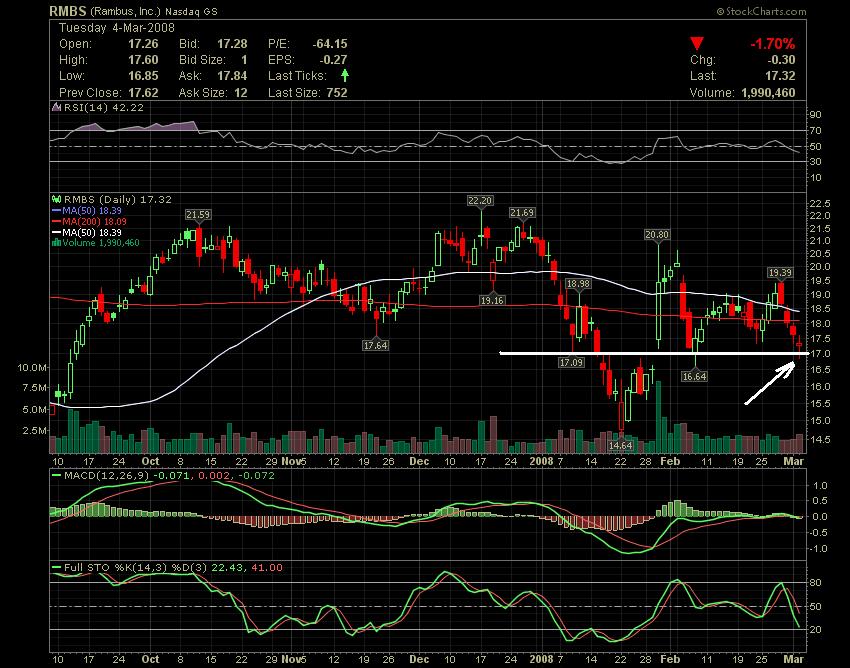The image size is (850, 668).
Task: Click the -1.0 label on MACD axis
Action: 818,549
